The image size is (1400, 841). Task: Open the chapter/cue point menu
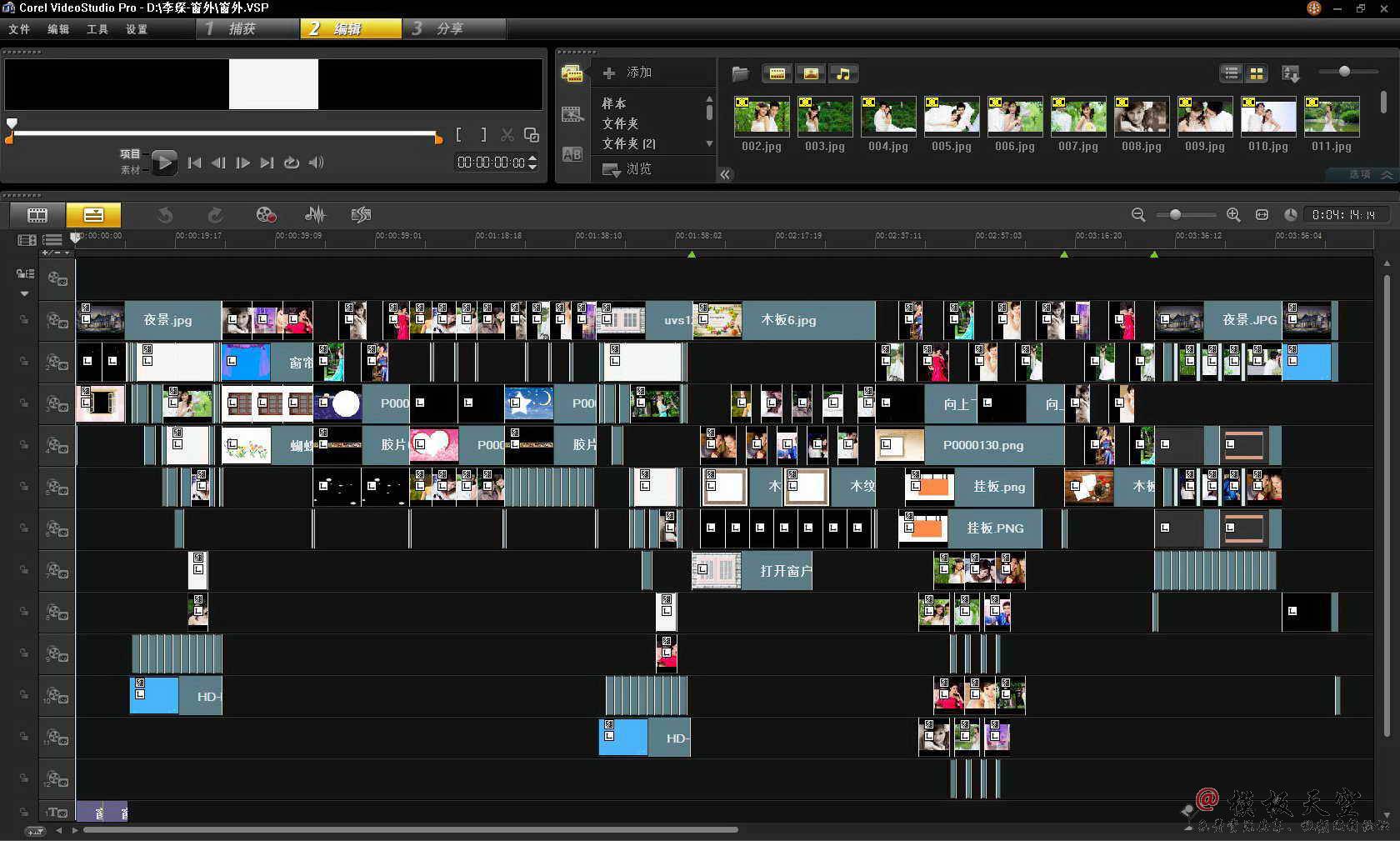[55, 253]
